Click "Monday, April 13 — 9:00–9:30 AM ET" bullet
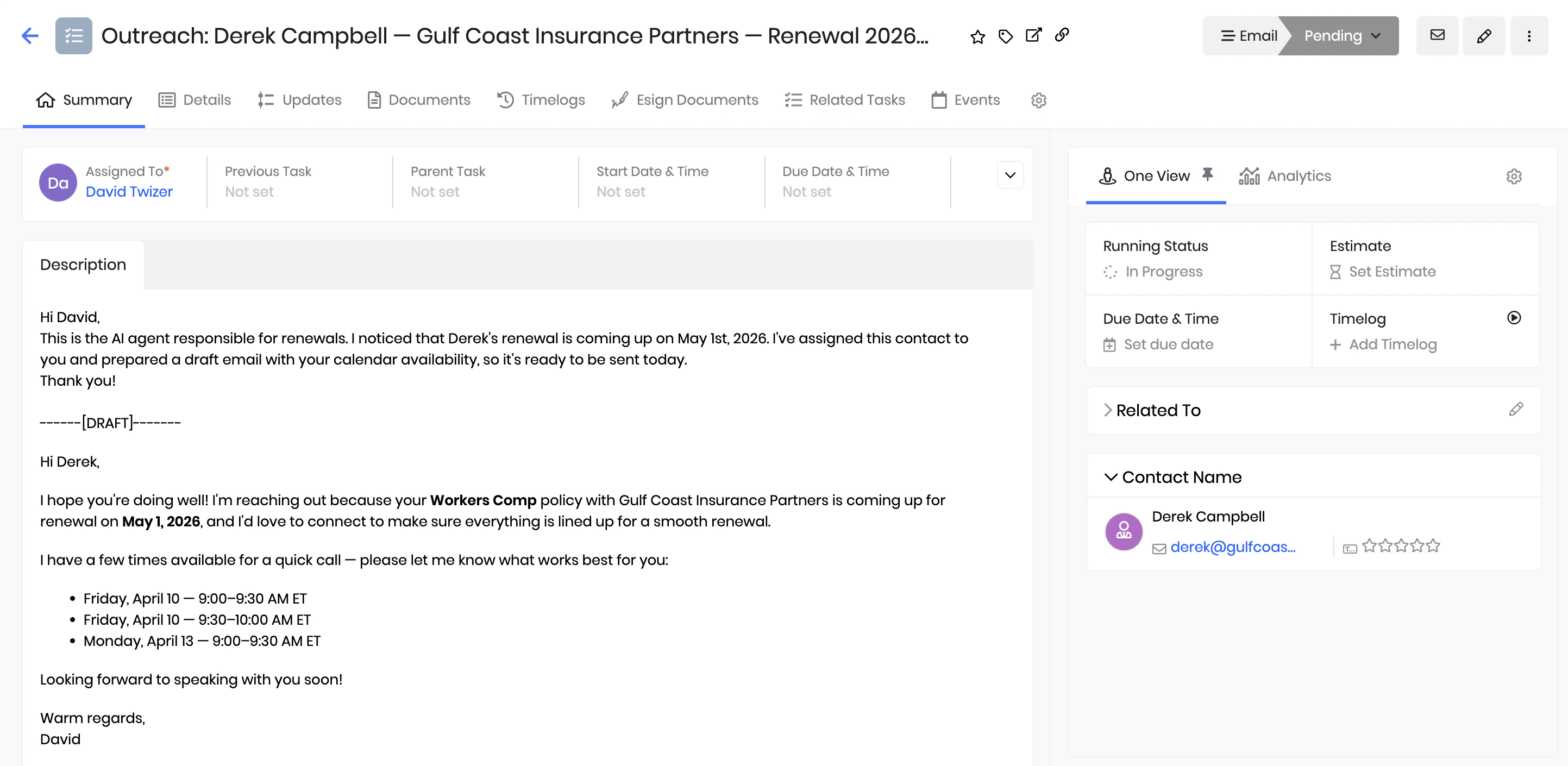Viewport: 1568px width, 766px height. click(x=202, y=641)
